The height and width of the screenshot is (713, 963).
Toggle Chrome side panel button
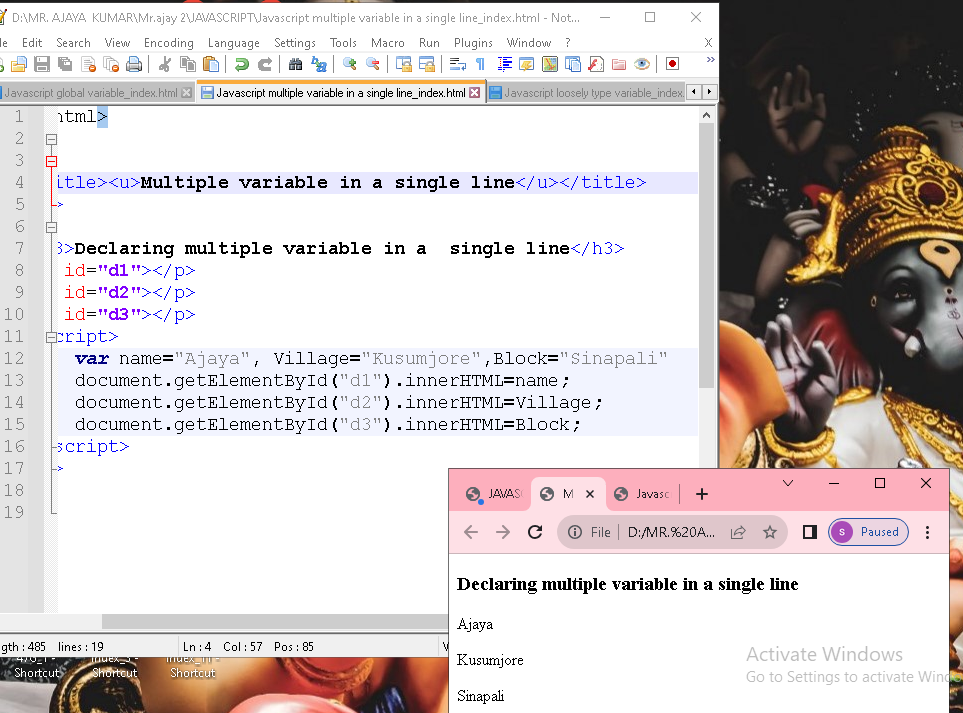[x=810, y=532]
